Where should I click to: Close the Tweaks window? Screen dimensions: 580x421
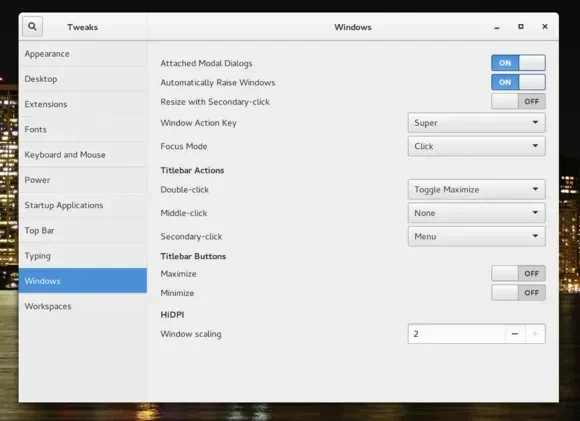coord(545,27)
